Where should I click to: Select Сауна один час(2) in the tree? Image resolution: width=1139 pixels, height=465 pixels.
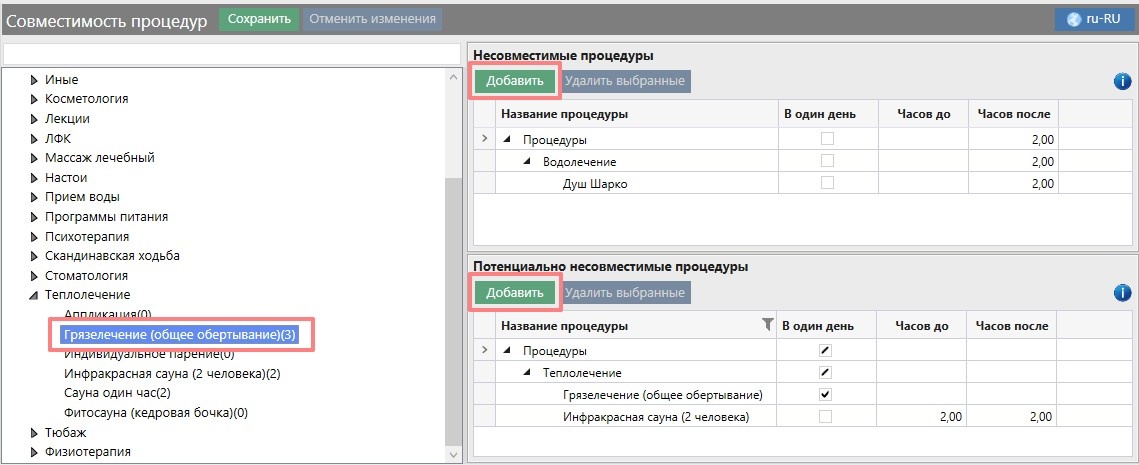pos(117,393)
